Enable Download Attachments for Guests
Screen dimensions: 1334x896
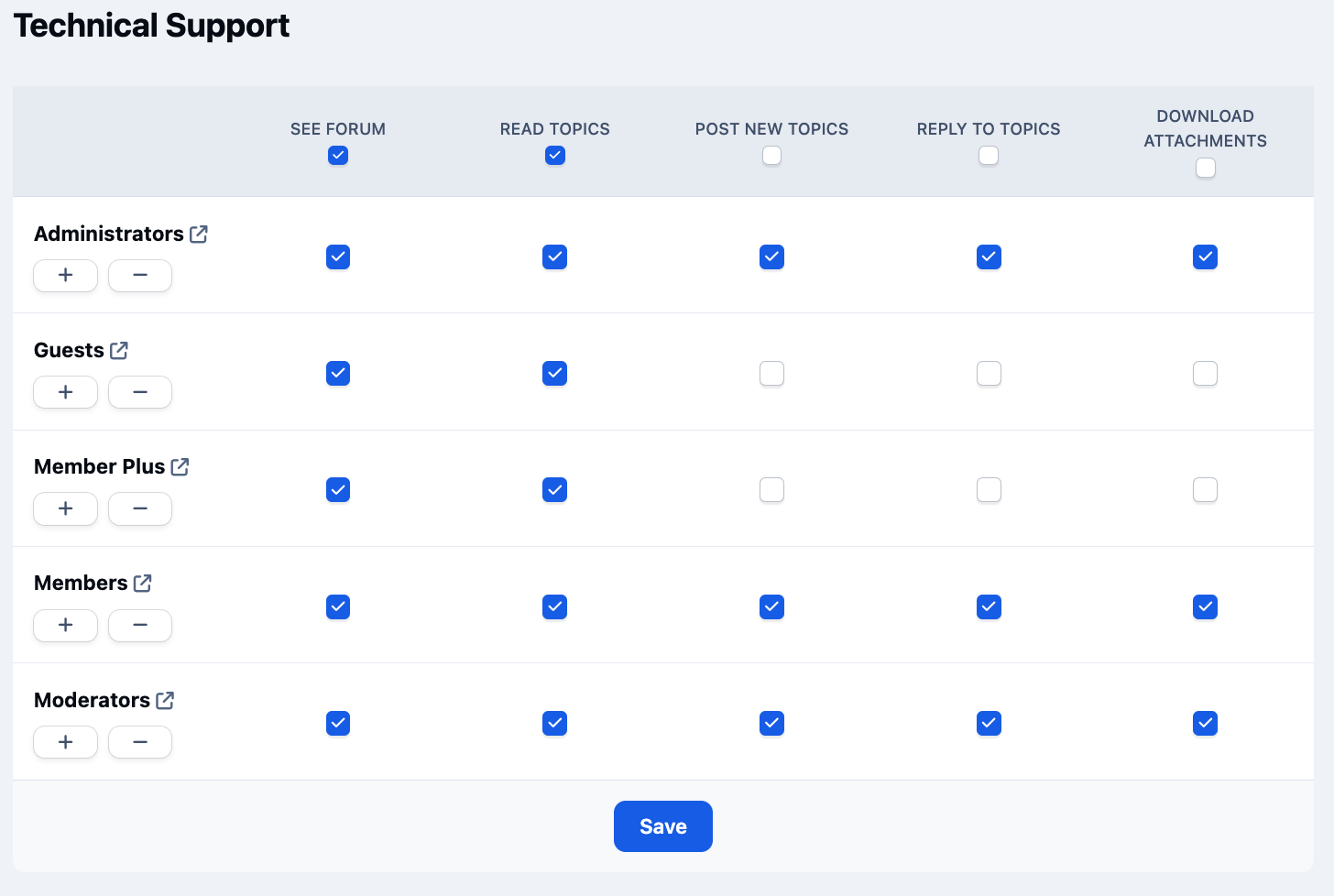pos(1206,374)
